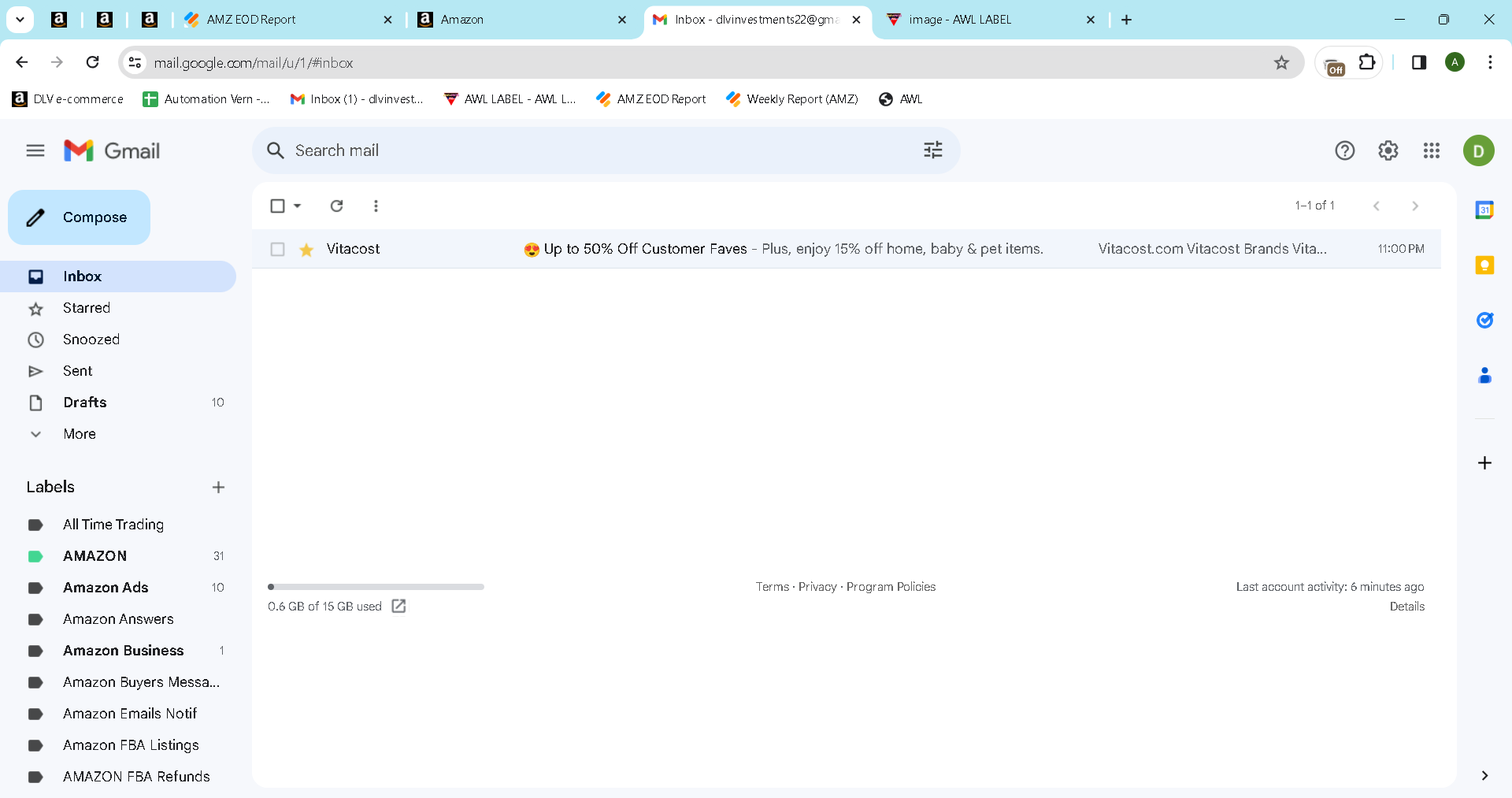Open the Google apps grid
Screen dimensions: 1512x798
(1432, 150)
